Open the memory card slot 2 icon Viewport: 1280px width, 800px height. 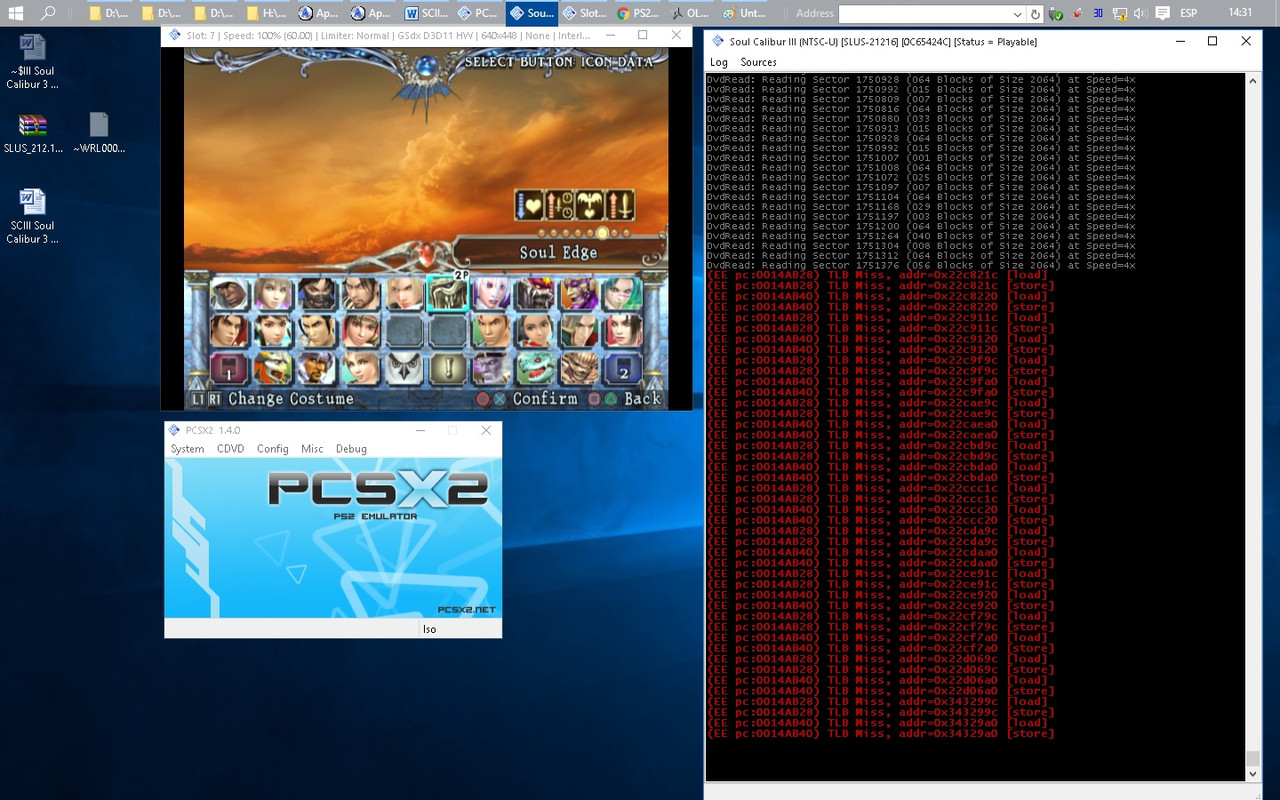tap(622, 367)
